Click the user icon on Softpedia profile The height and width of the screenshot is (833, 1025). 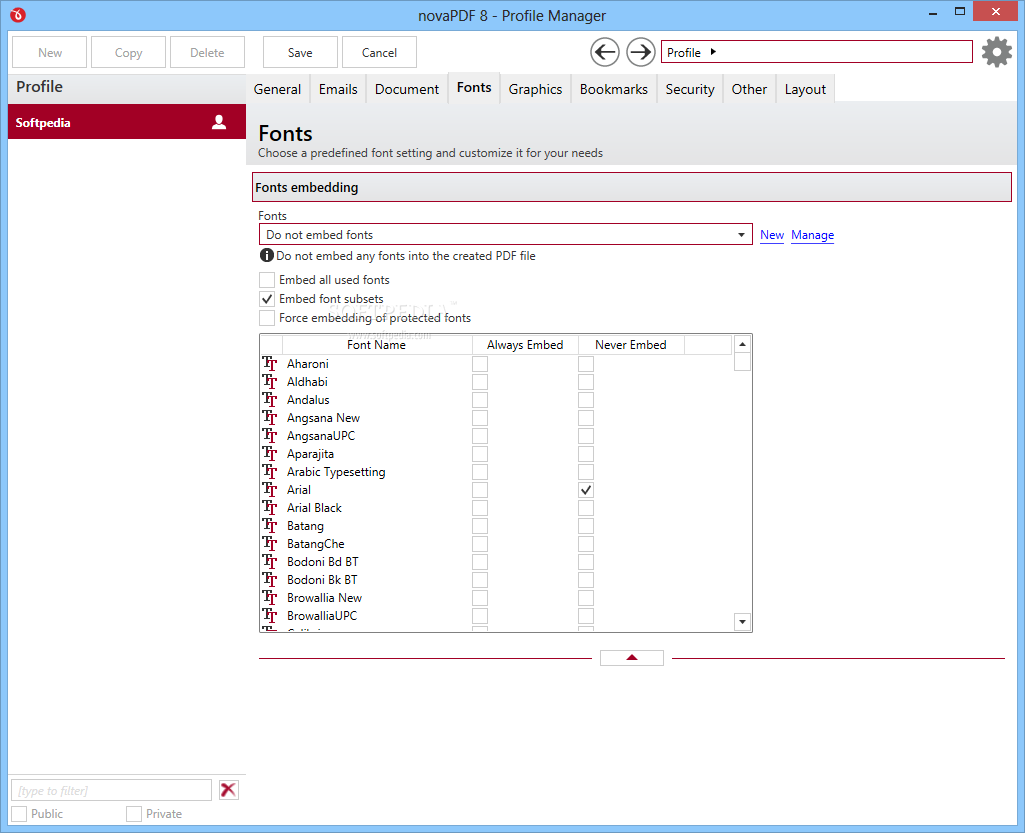point(219,122)
